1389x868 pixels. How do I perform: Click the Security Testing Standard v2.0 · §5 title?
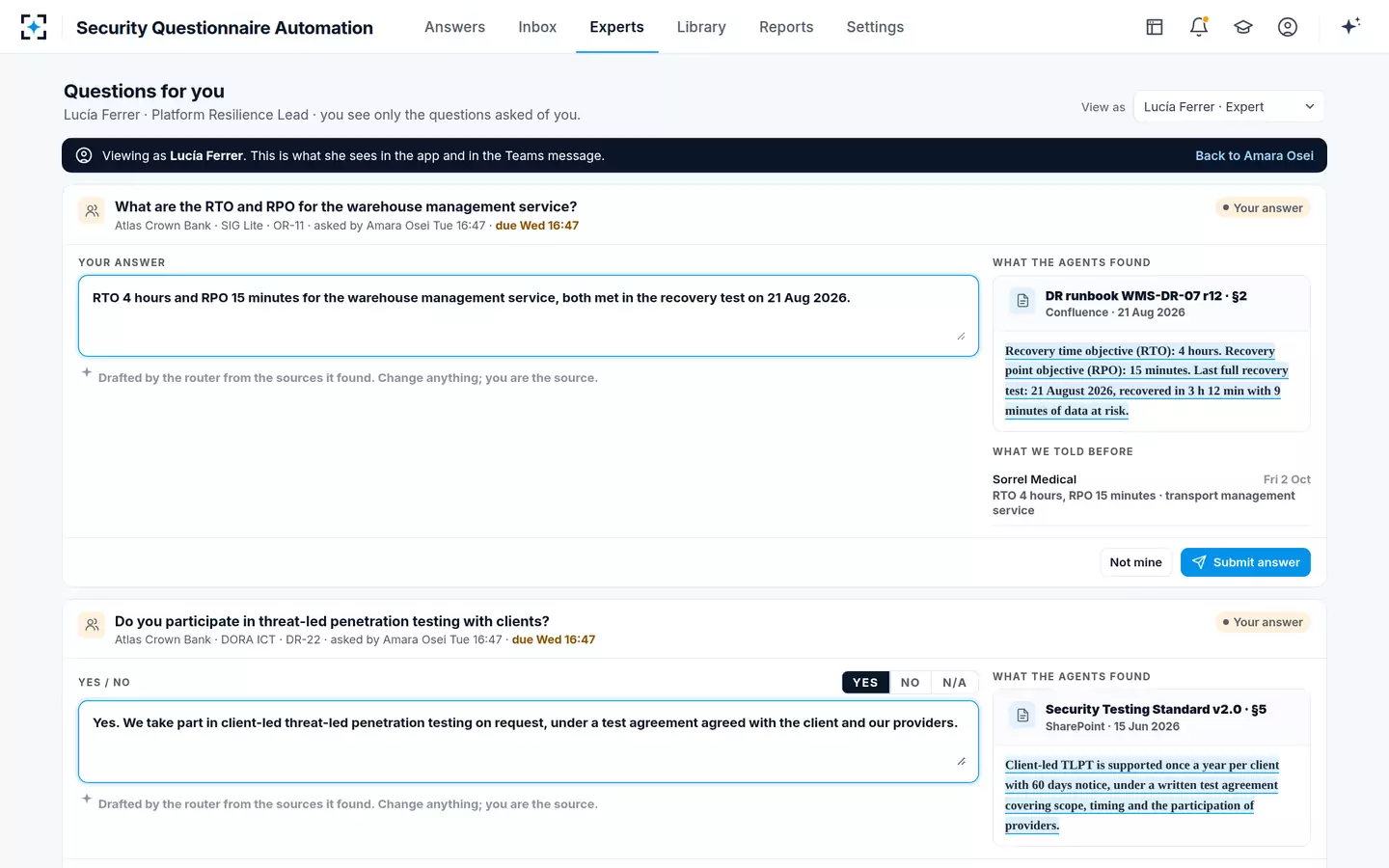[1156, 709]
